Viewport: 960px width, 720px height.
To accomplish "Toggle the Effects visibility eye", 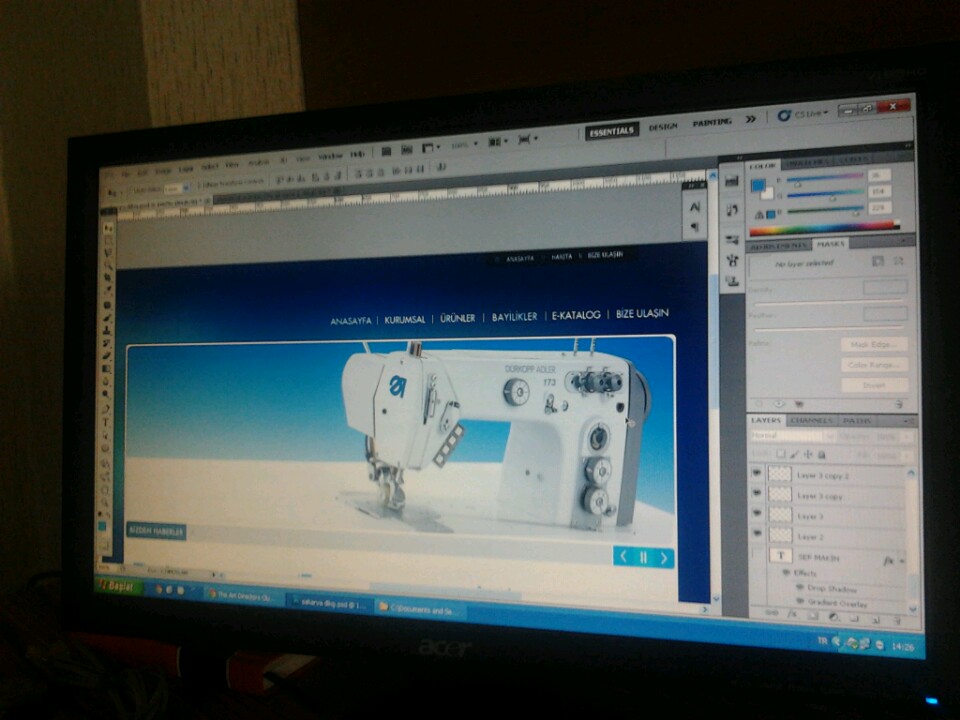I will coord(786,572).
